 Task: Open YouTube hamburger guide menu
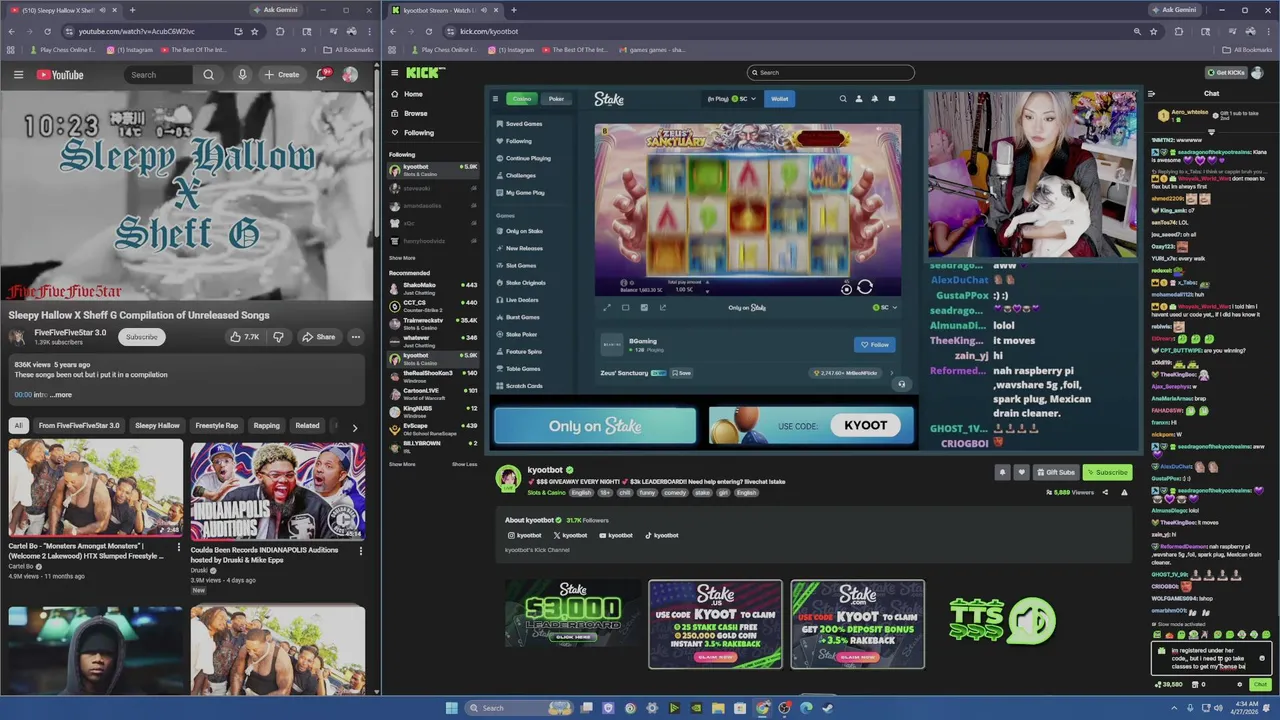pos(18,75)
